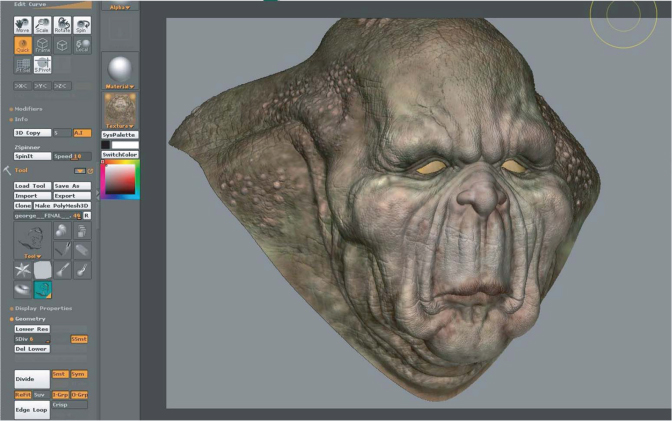This screenshot has width=672, height=421.
Task: Click the Frame icon
Action: (x=42, y=45)
